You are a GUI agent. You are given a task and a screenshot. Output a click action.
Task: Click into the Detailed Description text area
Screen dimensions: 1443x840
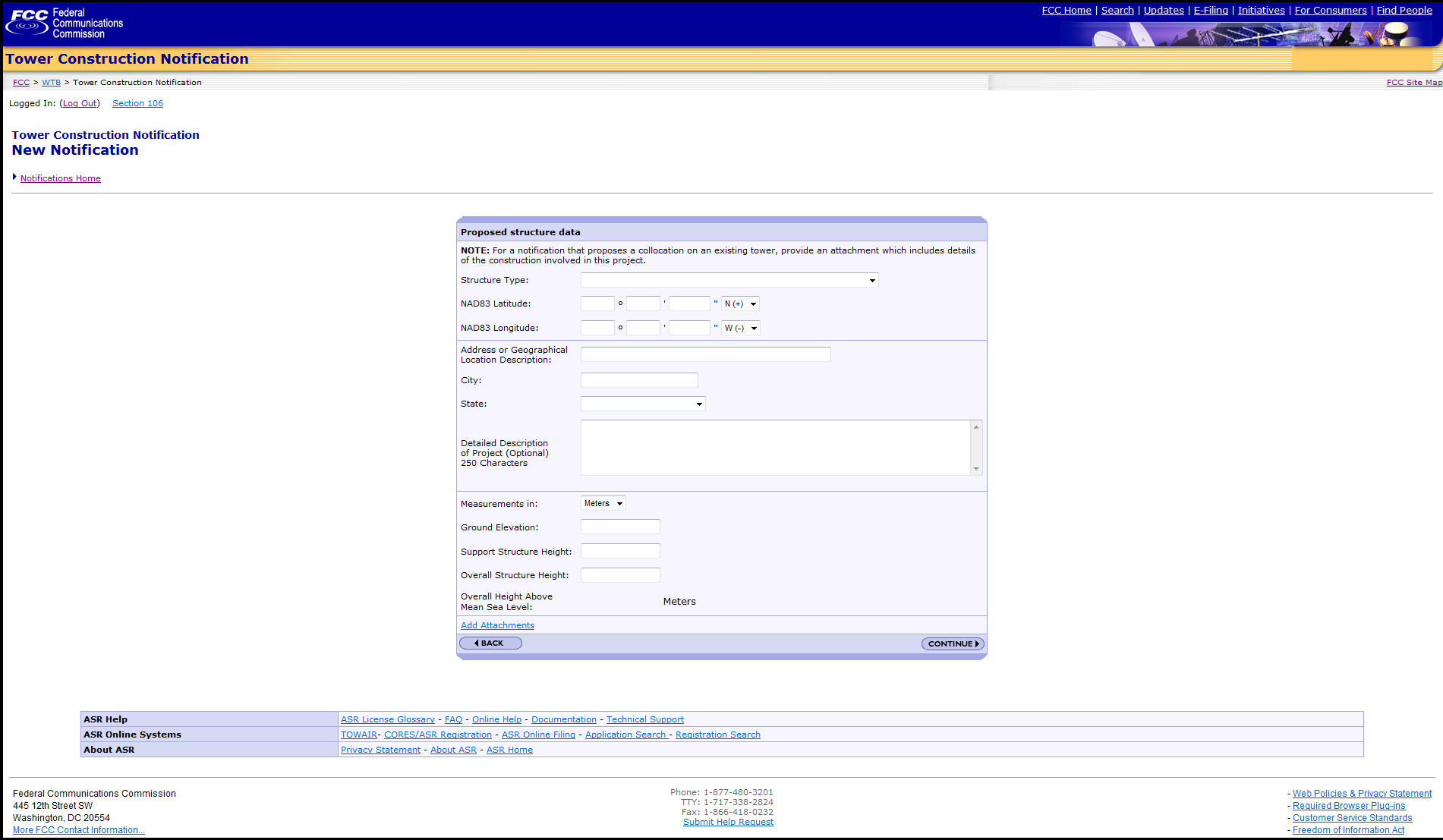pos(776,448)
